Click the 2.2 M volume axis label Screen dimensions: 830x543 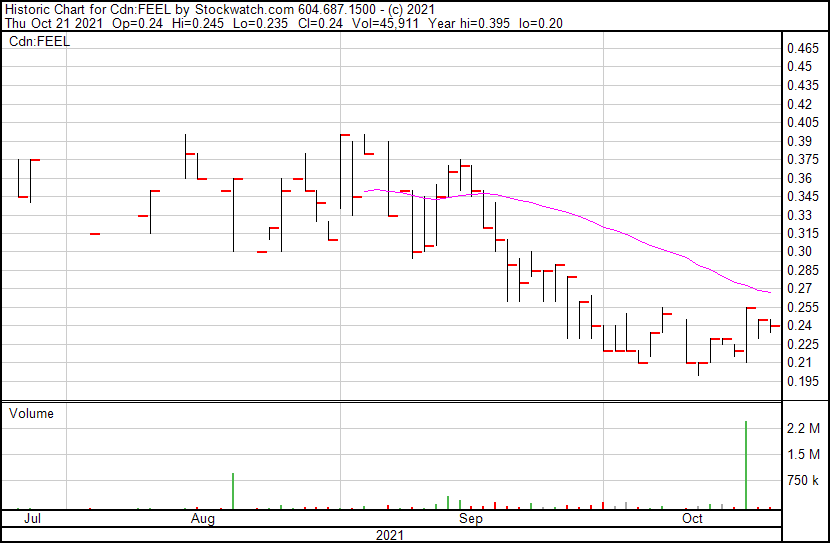point(803,428)
